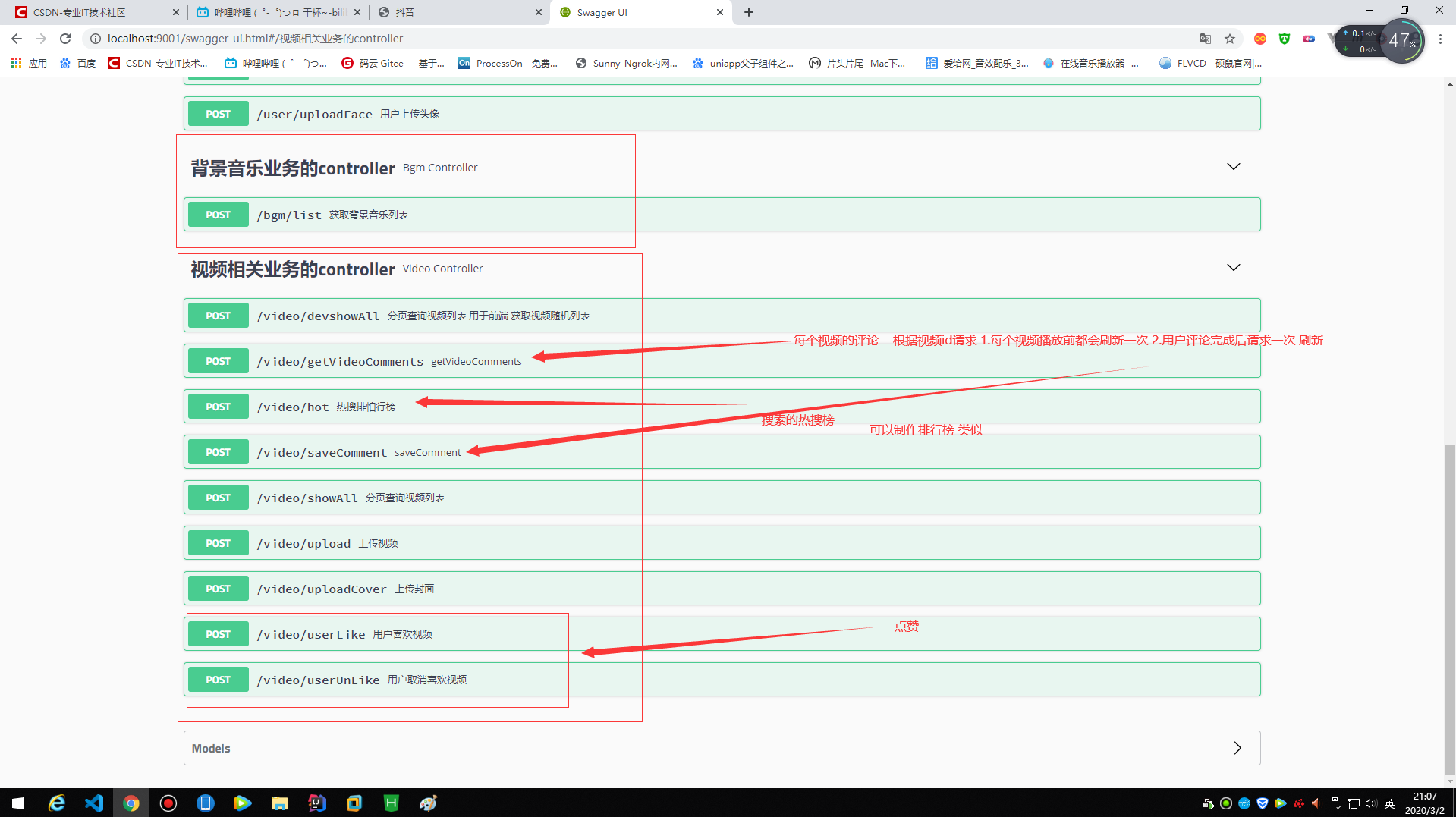Open the volume control in system tray
The height and width of the screenshot is (817, 1456).
pyautogui.click(x=1371, y=803)
